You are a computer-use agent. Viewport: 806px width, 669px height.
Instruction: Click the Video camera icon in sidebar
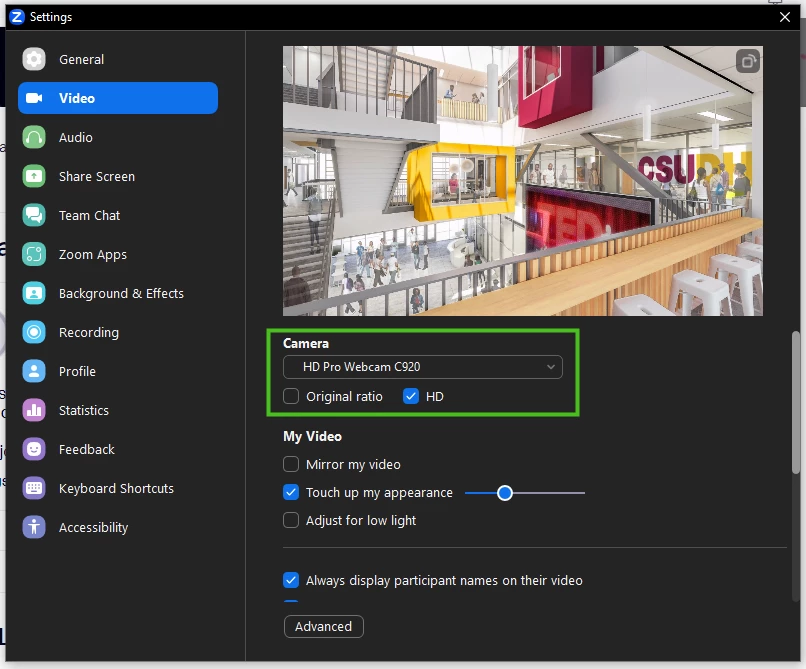click(x=34, y=98)
